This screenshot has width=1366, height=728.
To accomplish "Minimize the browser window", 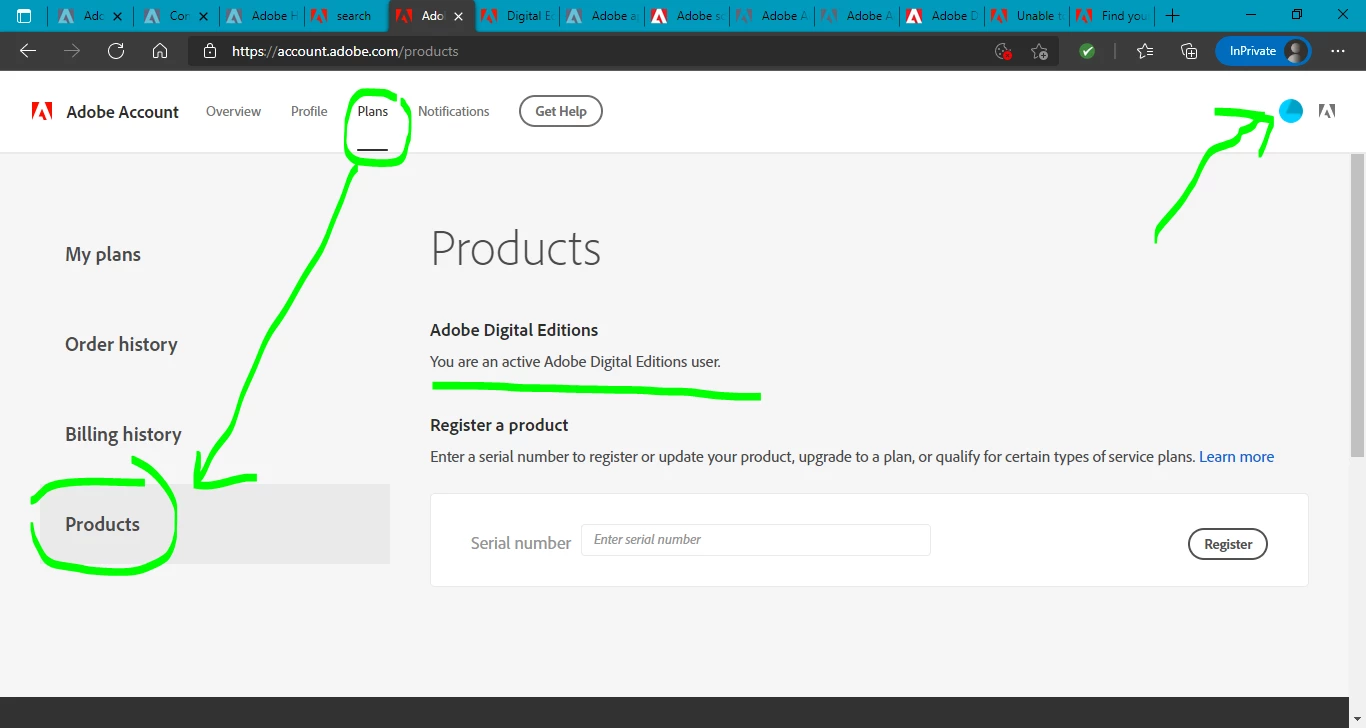I will click(1250, 15).
